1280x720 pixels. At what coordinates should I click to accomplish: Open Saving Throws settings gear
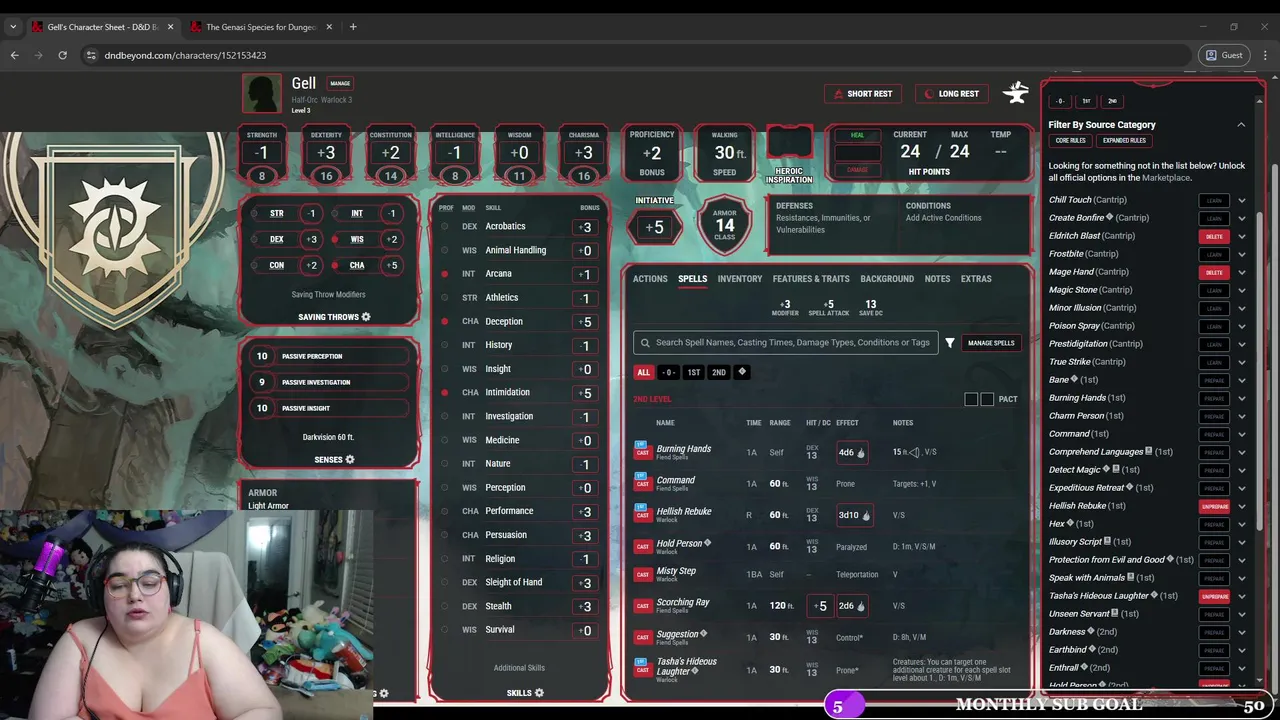click(x=366, y=317)
